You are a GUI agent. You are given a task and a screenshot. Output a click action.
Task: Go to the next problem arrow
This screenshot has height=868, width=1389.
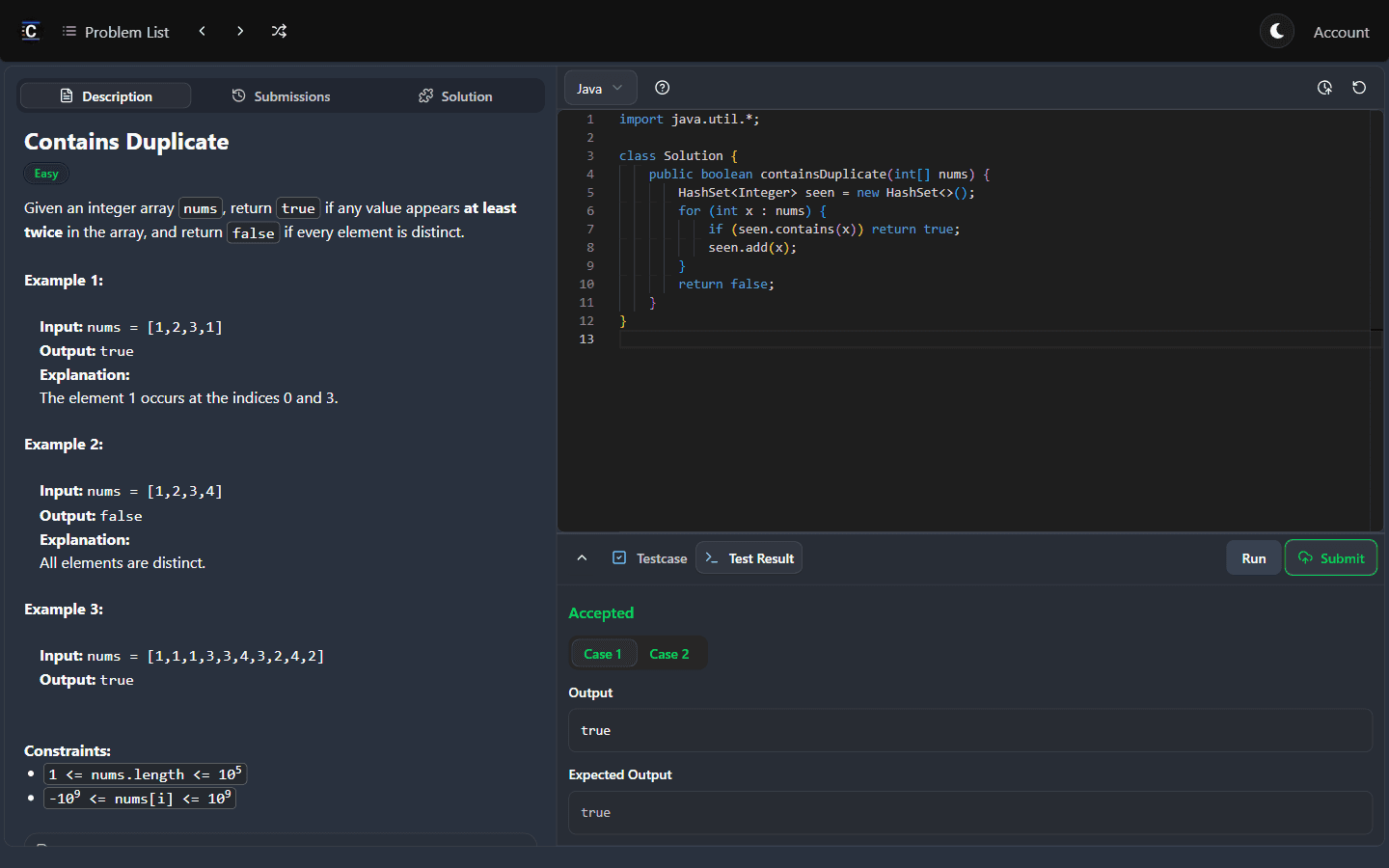tap(240, 31)
